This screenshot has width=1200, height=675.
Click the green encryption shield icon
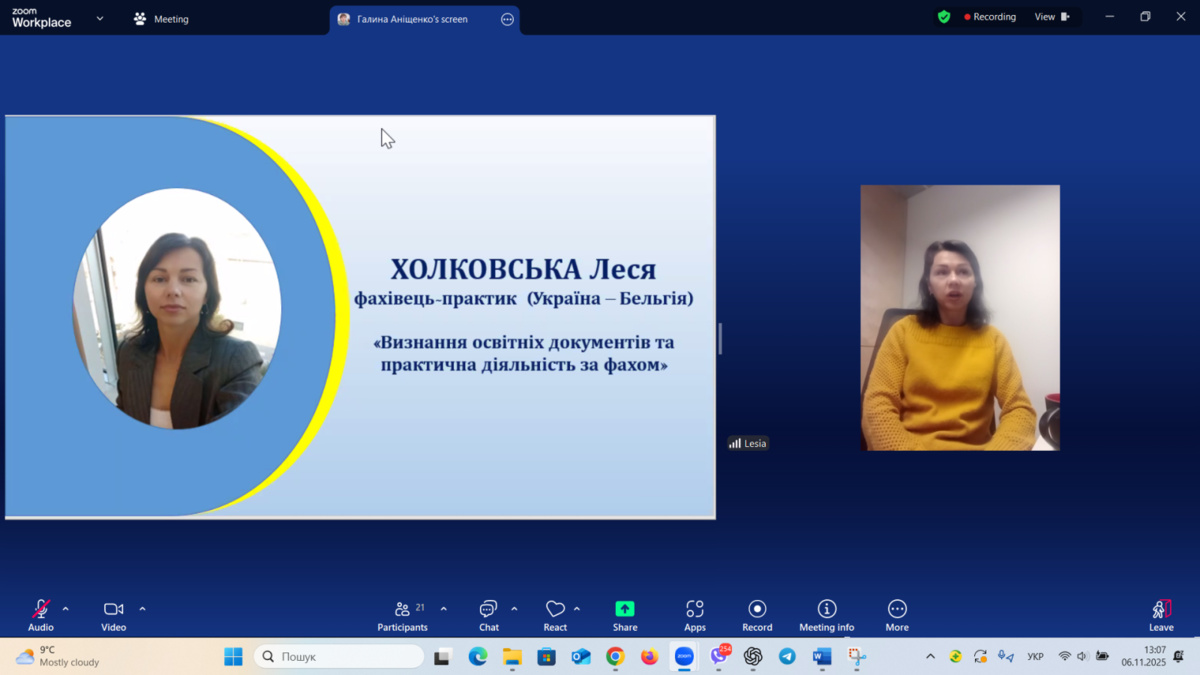(944, 17)
